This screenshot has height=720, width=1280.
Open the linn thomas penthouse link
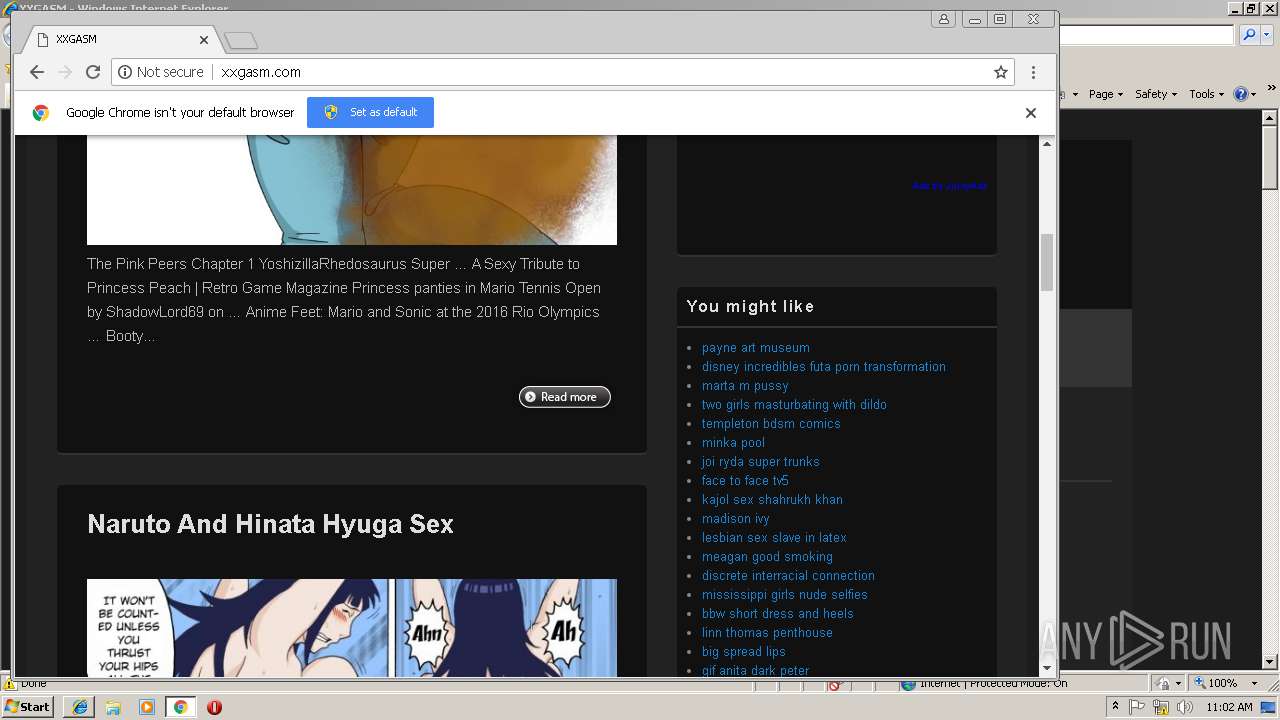[x=767, y=633]
